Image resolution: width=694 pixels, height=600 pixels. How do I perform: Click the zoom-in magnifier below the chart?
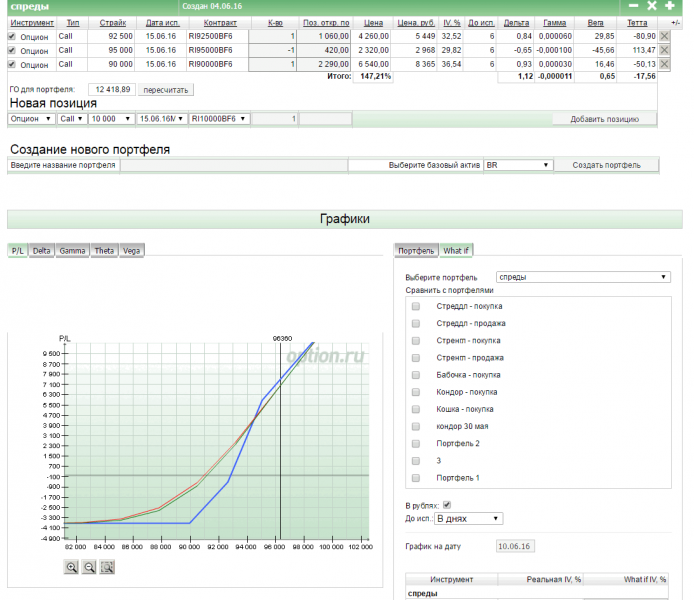[72, 567]
